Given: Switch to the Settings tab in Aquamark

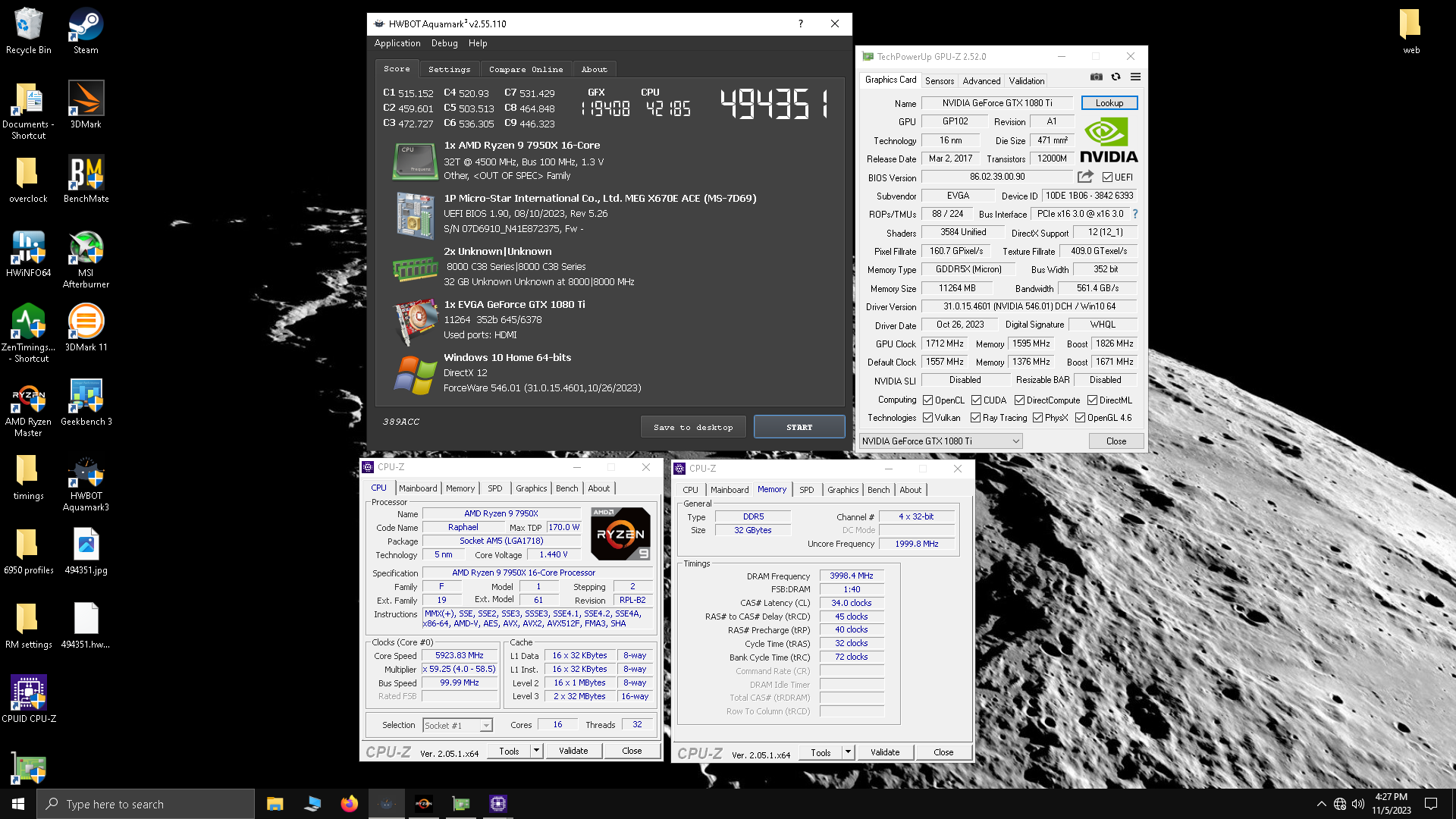Looking at the screenshot, I should [449, 69].
